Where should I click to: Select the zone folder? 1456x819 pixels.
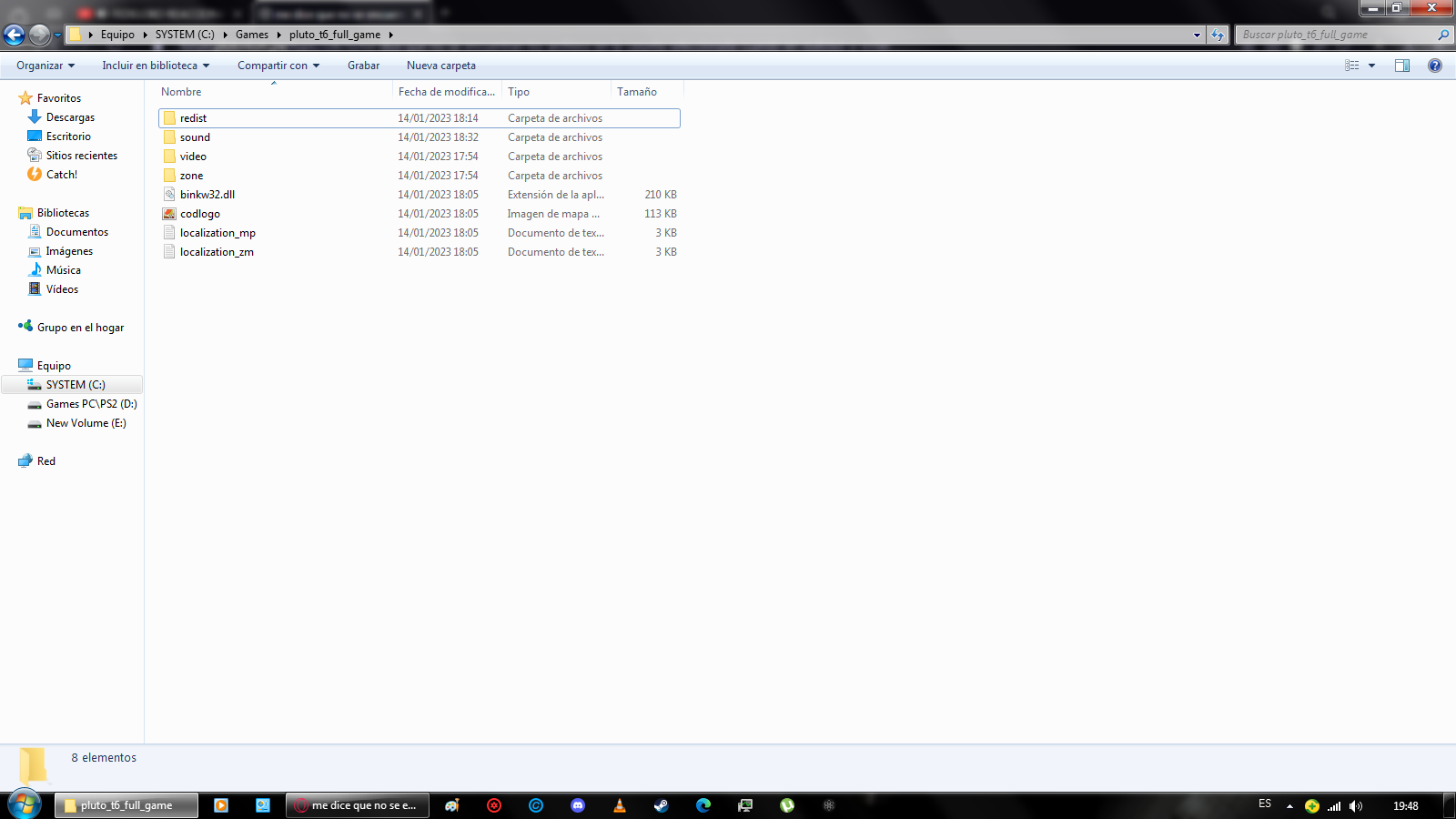click(x=420, y=176)
